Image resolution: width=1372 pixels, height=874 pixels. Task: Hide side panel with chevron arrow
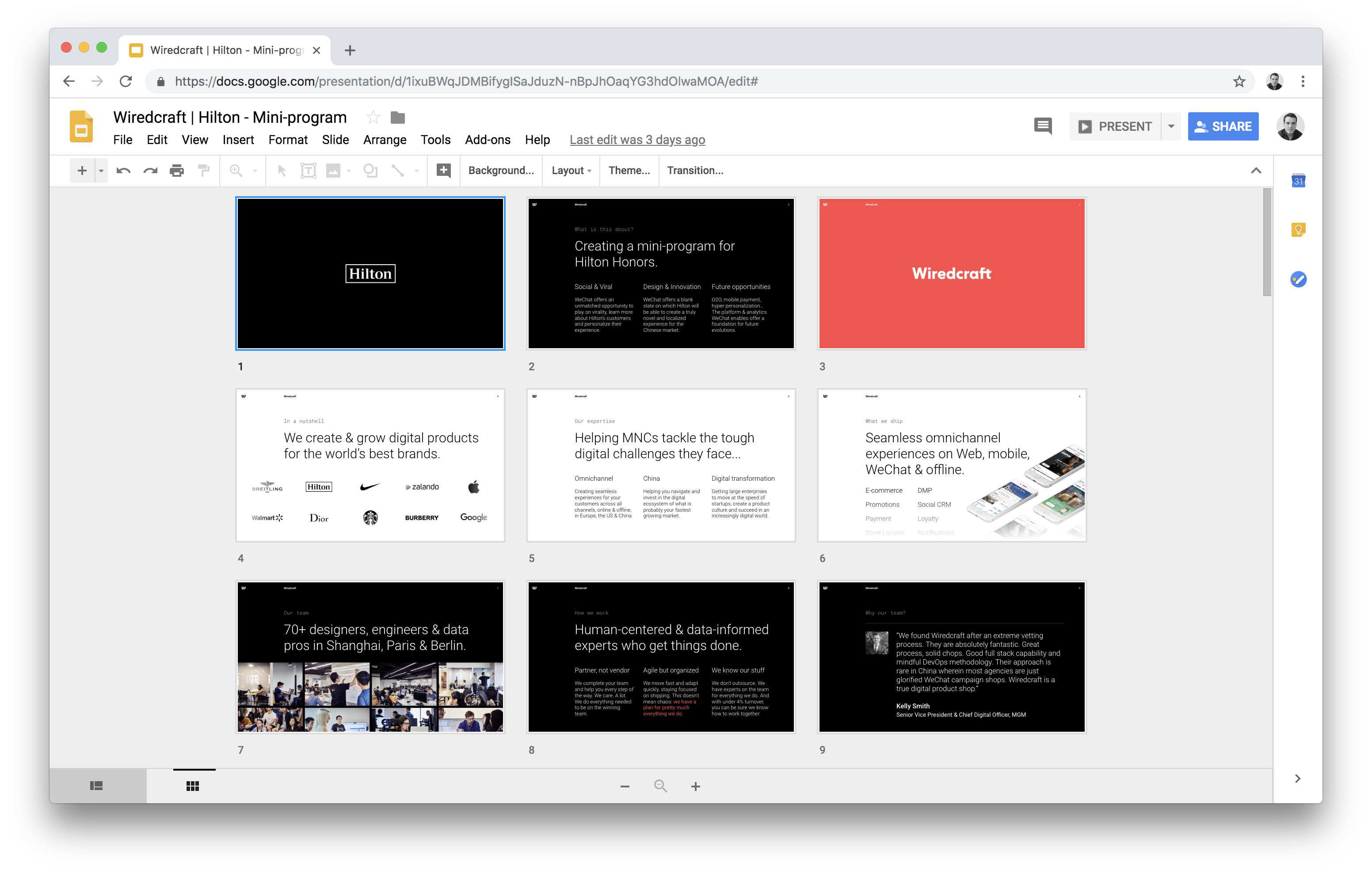[1297, 778]
